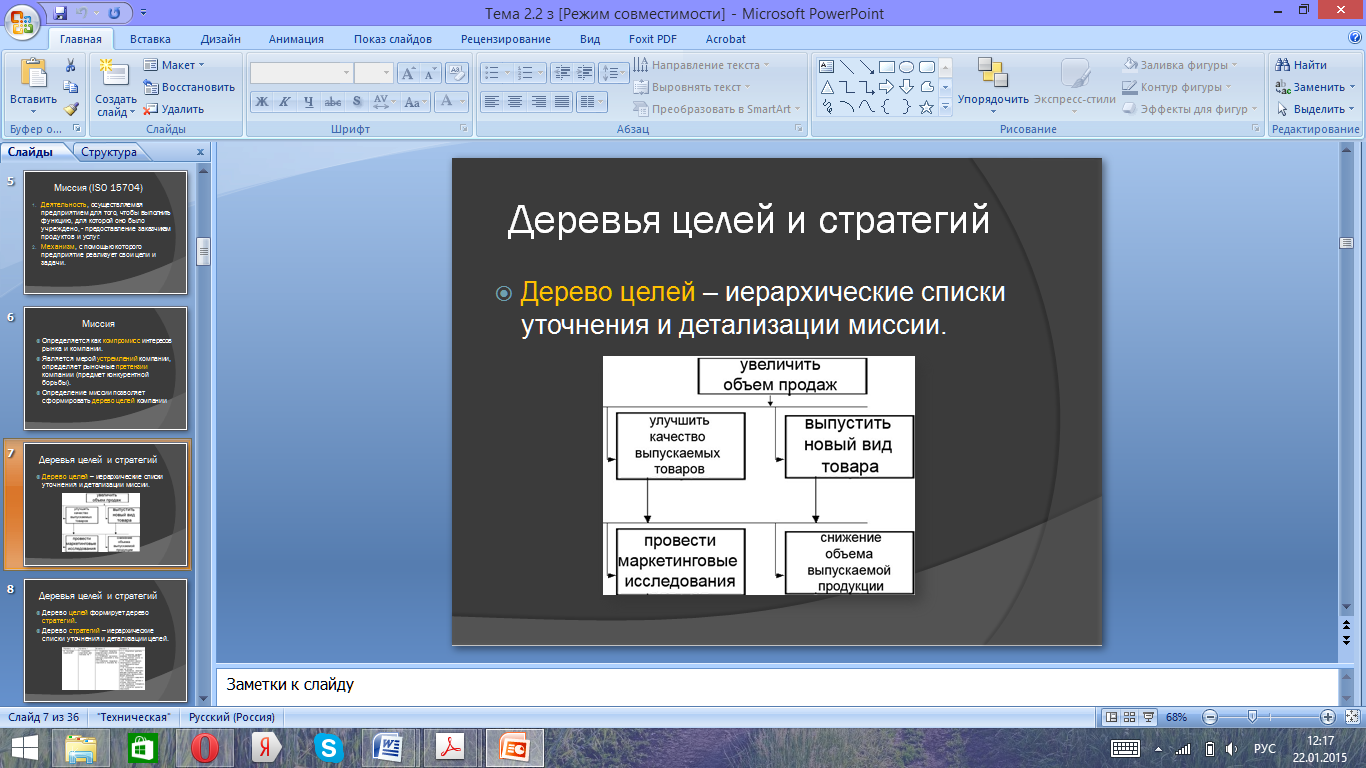Click the zoom slider handle
This screenshot has width=1366, height=768.
(1252, 717)
